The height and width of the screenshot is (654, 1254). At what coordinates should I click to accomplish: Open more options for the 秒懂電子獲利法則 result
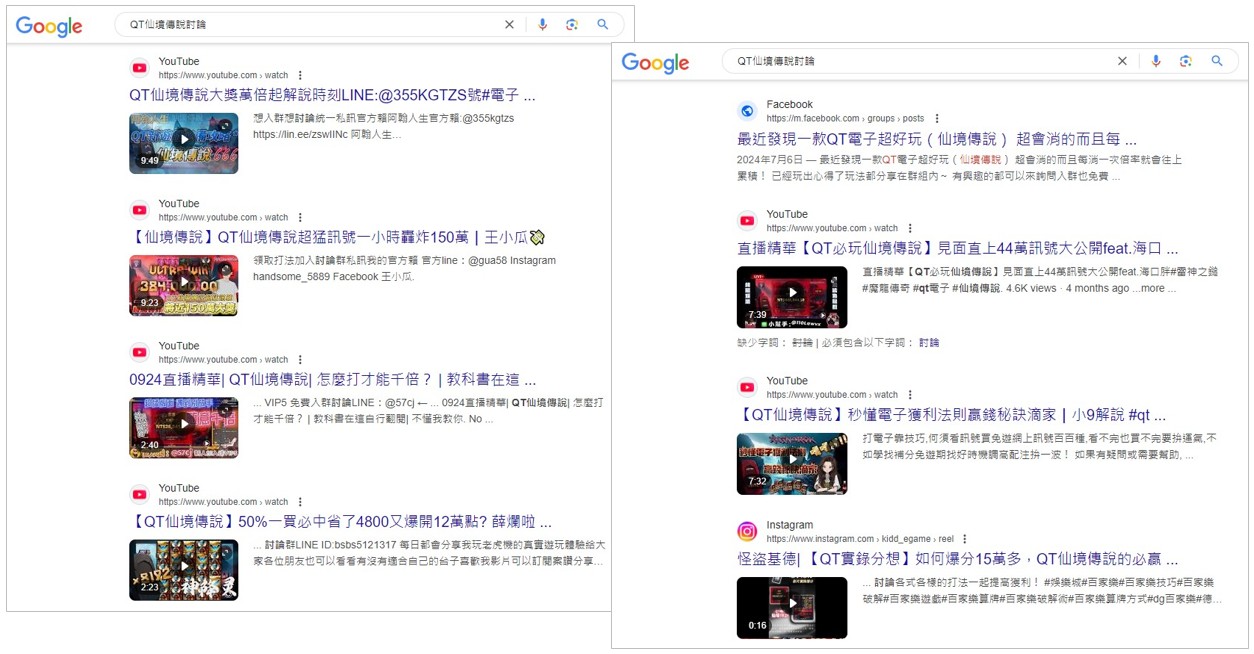pyautogui.click(x=909, y=394)
